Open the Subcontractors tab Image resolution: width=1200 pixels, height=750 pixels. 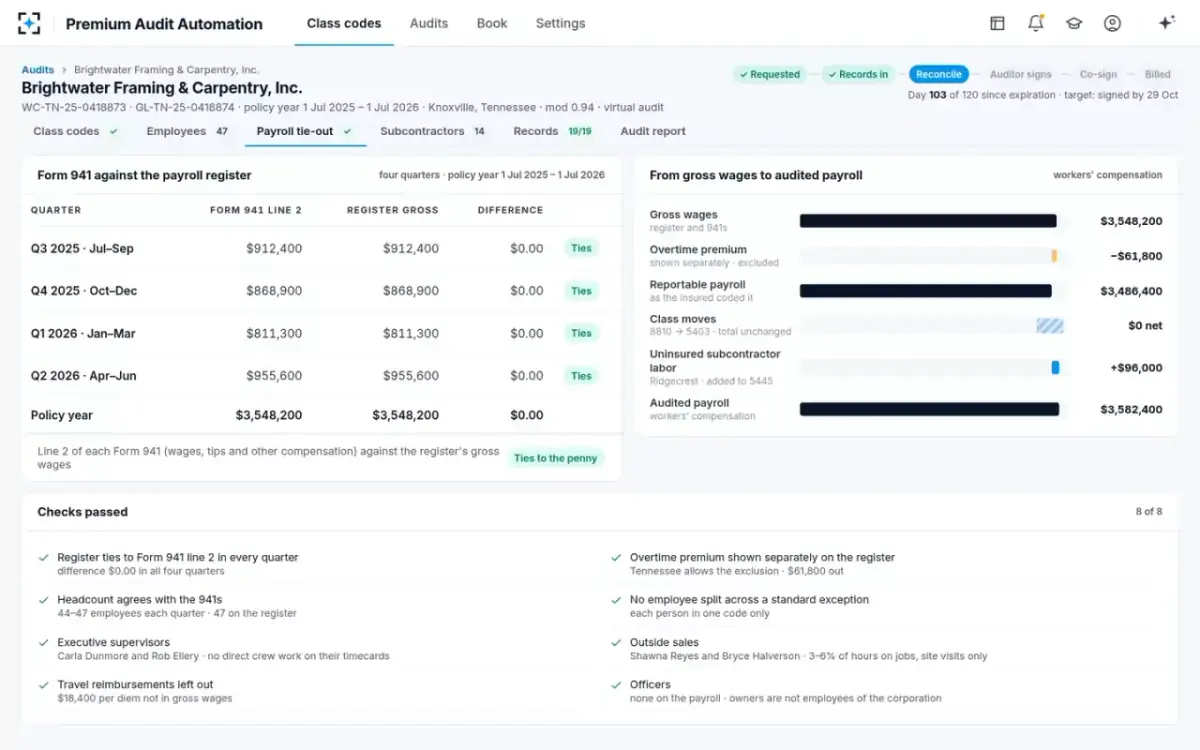pyautogui.click(x=433, y=131)
